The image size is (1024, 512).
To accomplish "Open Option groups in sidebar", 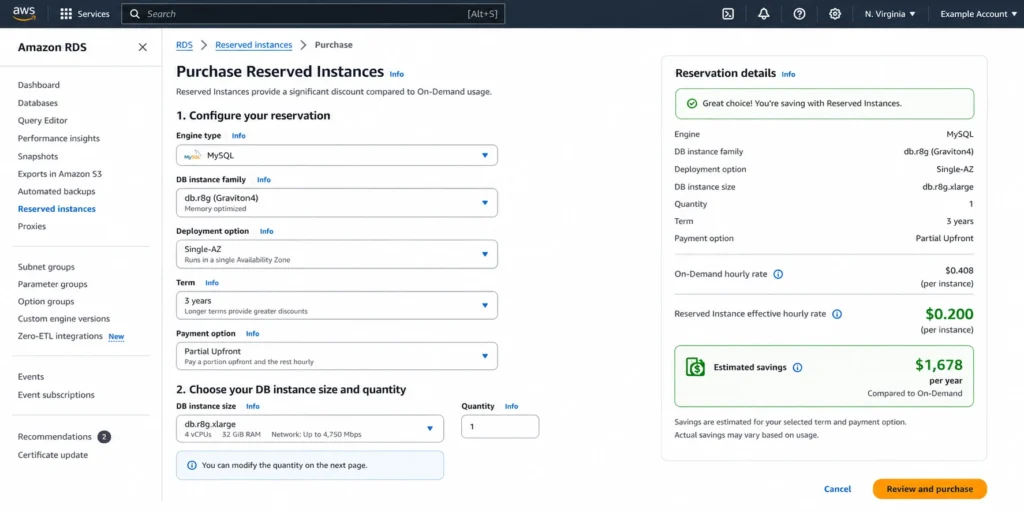I will 46,302.
